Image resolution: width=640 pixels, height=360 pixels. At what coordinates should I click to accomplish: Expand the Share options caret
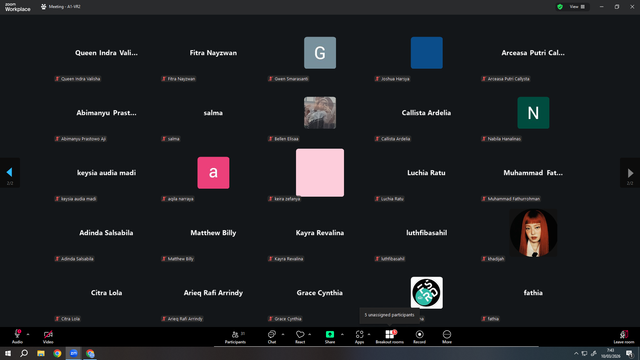tap(342, 334)
